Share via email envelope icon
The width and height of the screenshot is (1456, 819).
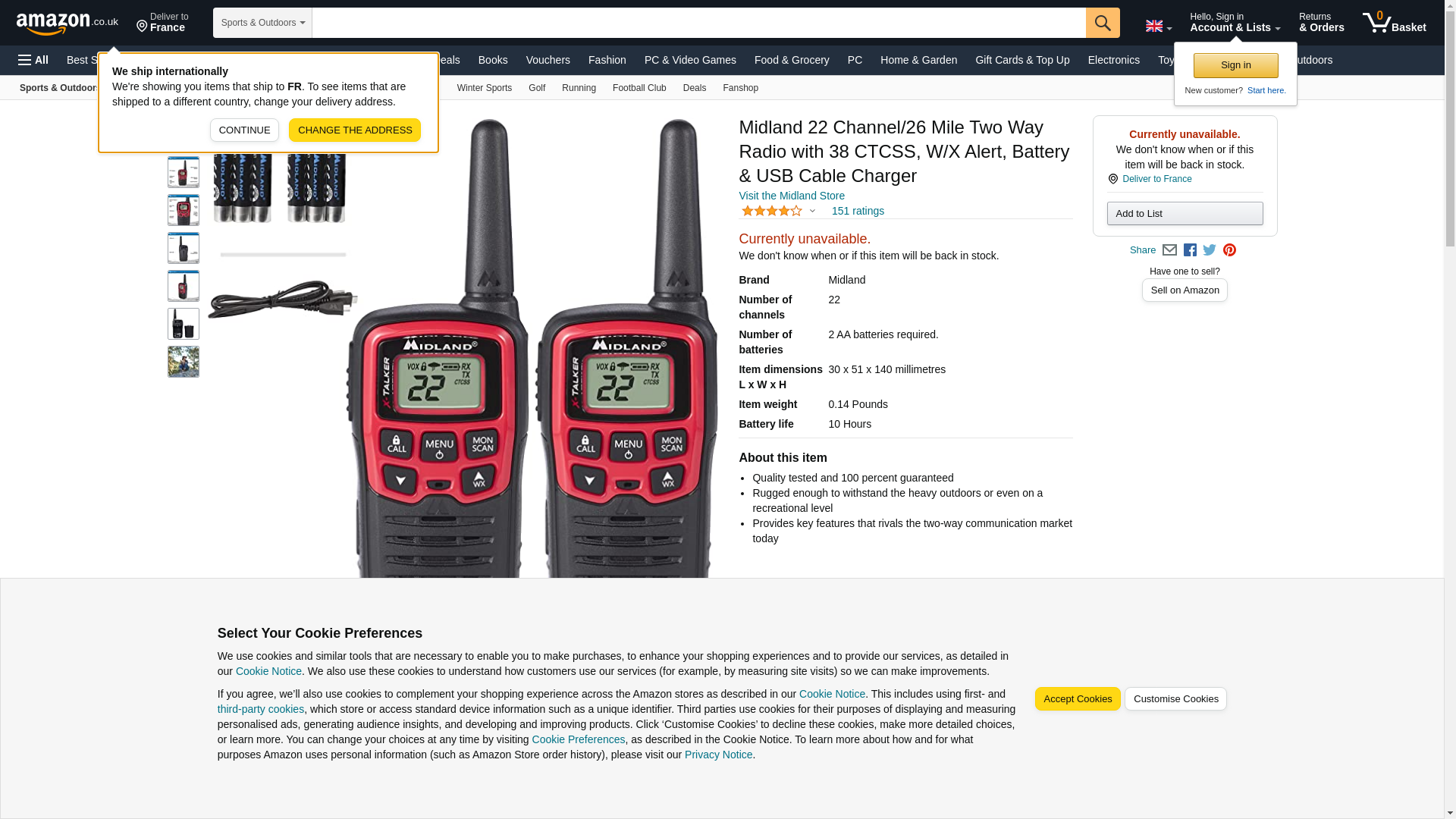1169,250
